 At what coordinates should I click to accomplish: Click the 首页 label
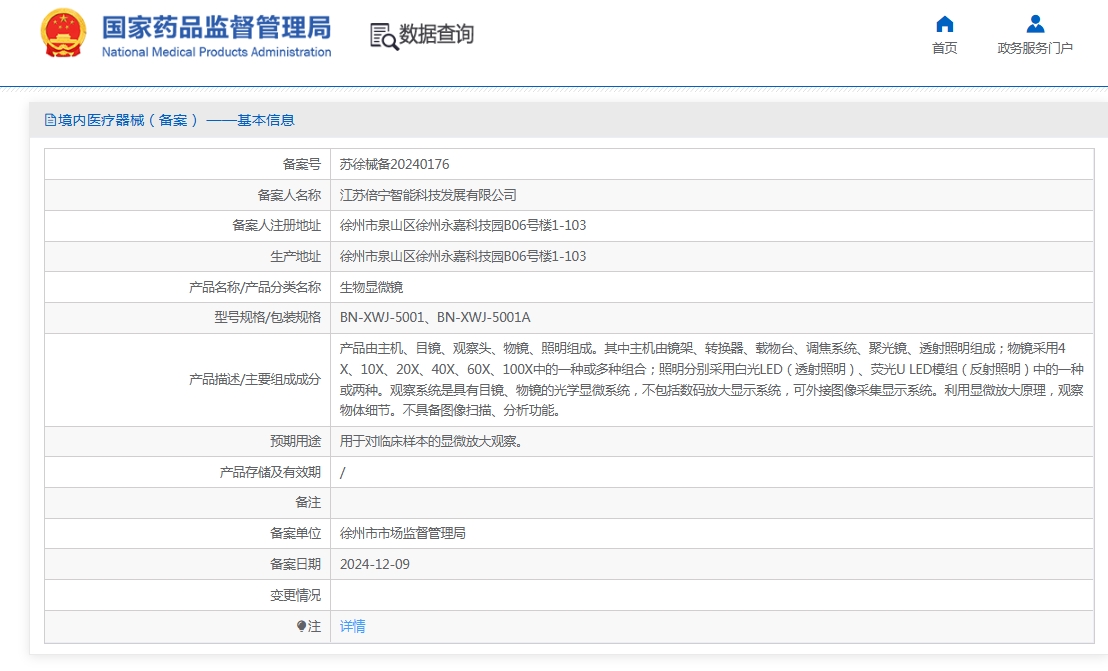pos(945,48)
